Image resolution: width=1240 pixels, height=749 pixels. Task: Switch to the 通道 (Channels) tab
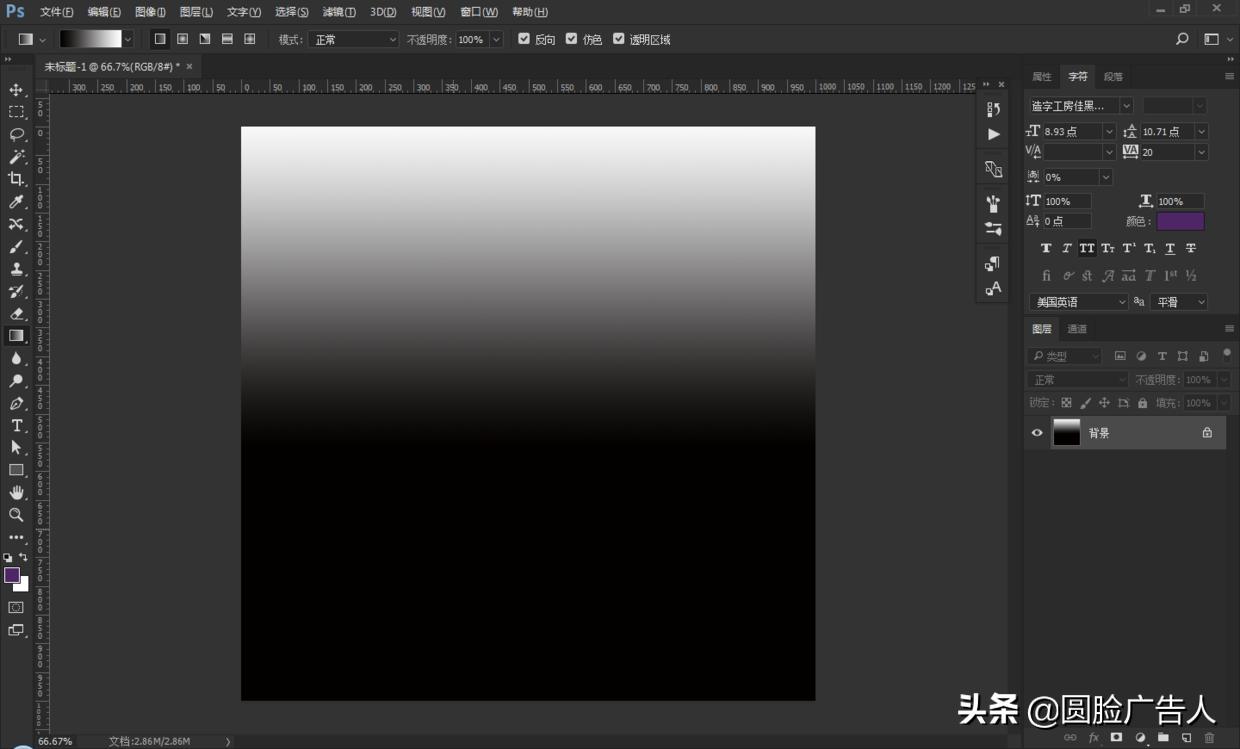1077,329
